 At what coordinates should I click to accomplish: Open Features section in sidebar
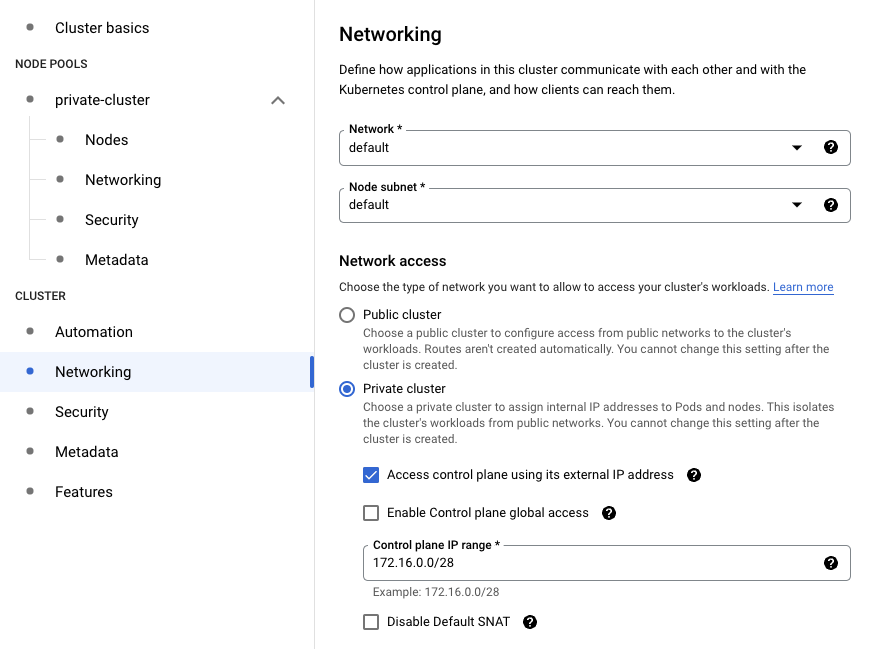84,492
